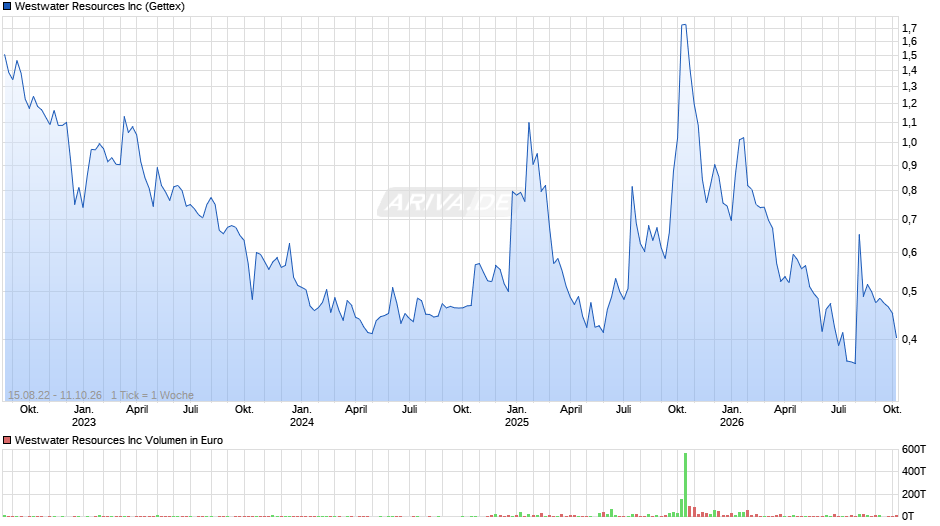
Task: Click the price axis label '0,5'
Action: (909, 291)
